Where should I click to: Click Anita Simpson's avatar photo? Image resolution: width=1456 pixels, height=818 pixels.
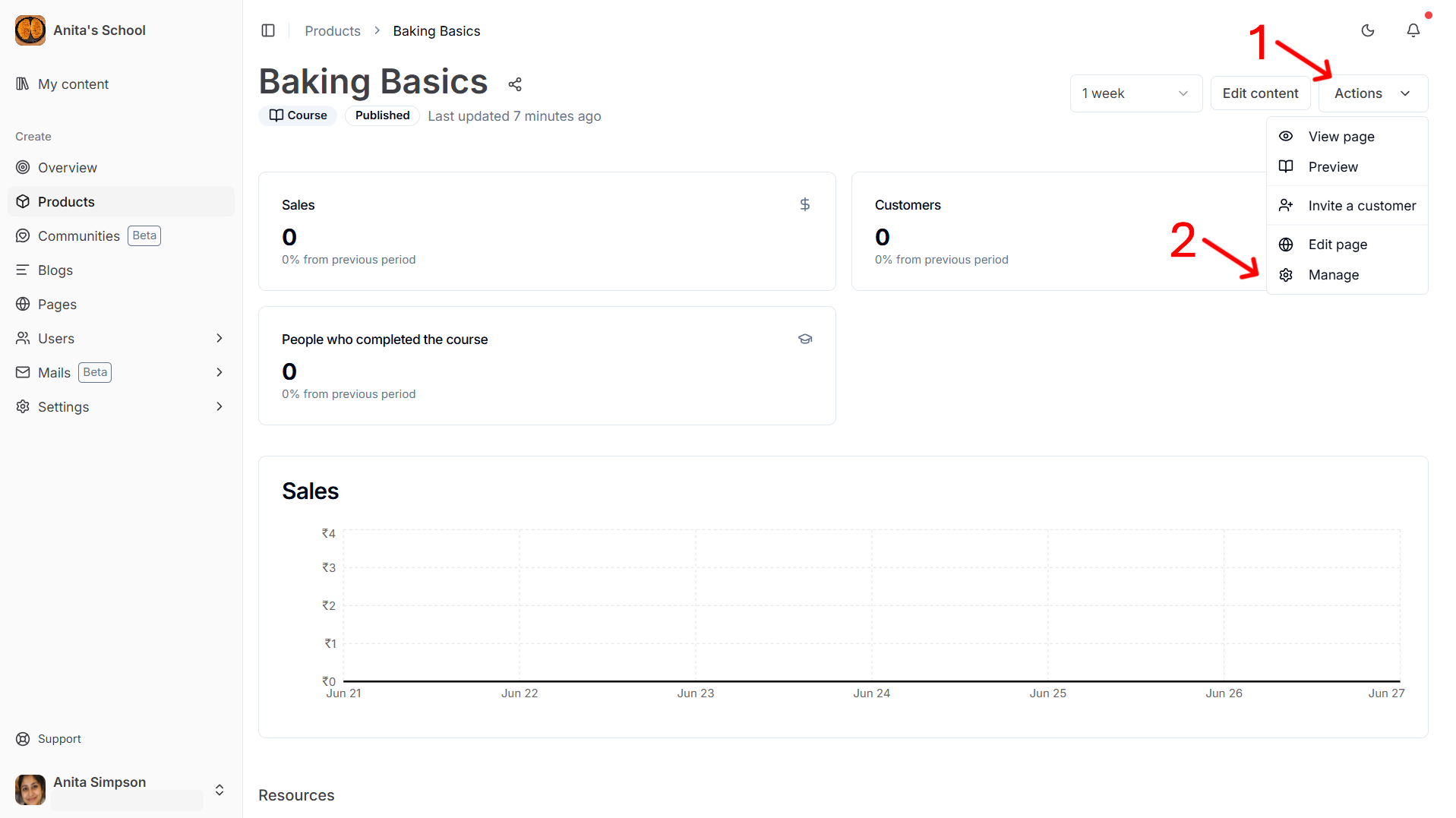point(30,790)
